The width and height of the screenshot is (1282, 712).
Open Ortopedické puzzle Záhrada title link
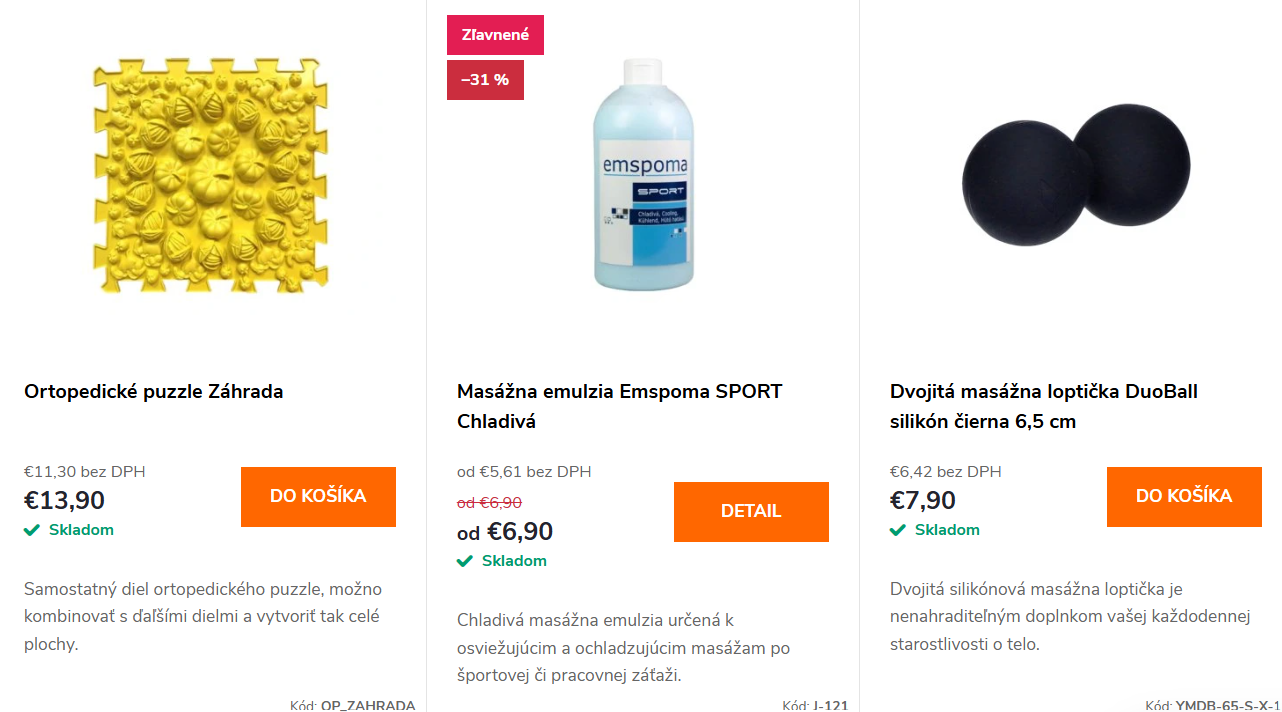pyautogui.click(x=154, y=392)
